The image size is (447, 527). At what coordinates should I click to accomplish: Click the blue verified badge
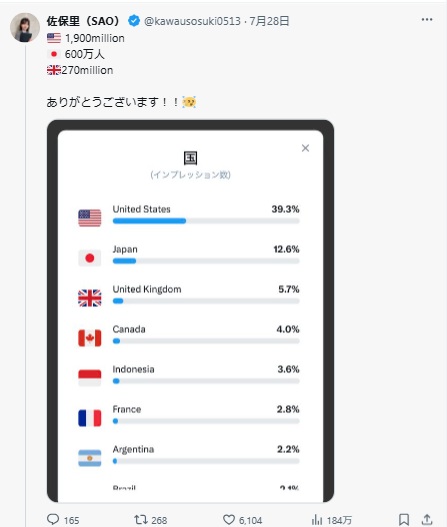[x=134, y=21]
